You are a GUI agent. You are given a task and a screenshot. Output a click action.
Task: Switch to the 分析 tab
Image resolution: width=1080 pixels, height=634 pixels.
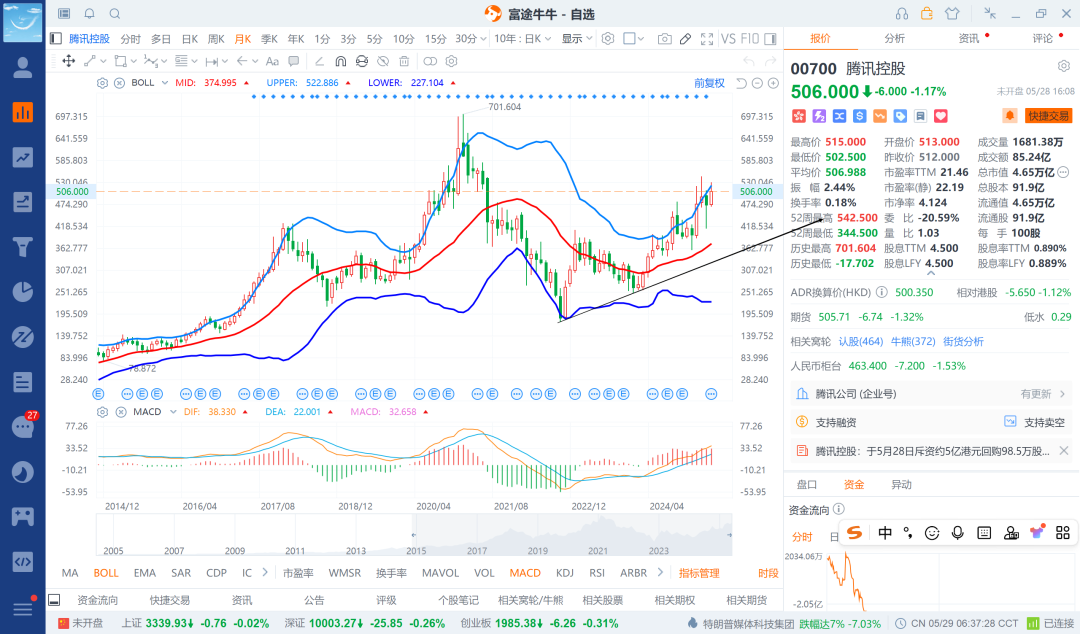(894, 38)
